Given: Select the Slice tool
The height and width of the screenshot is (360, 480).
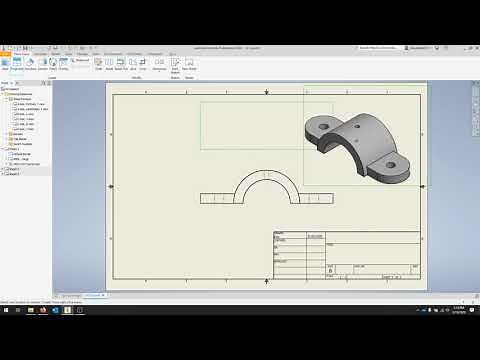Looking at the screenshot, I should click(133, 64).
